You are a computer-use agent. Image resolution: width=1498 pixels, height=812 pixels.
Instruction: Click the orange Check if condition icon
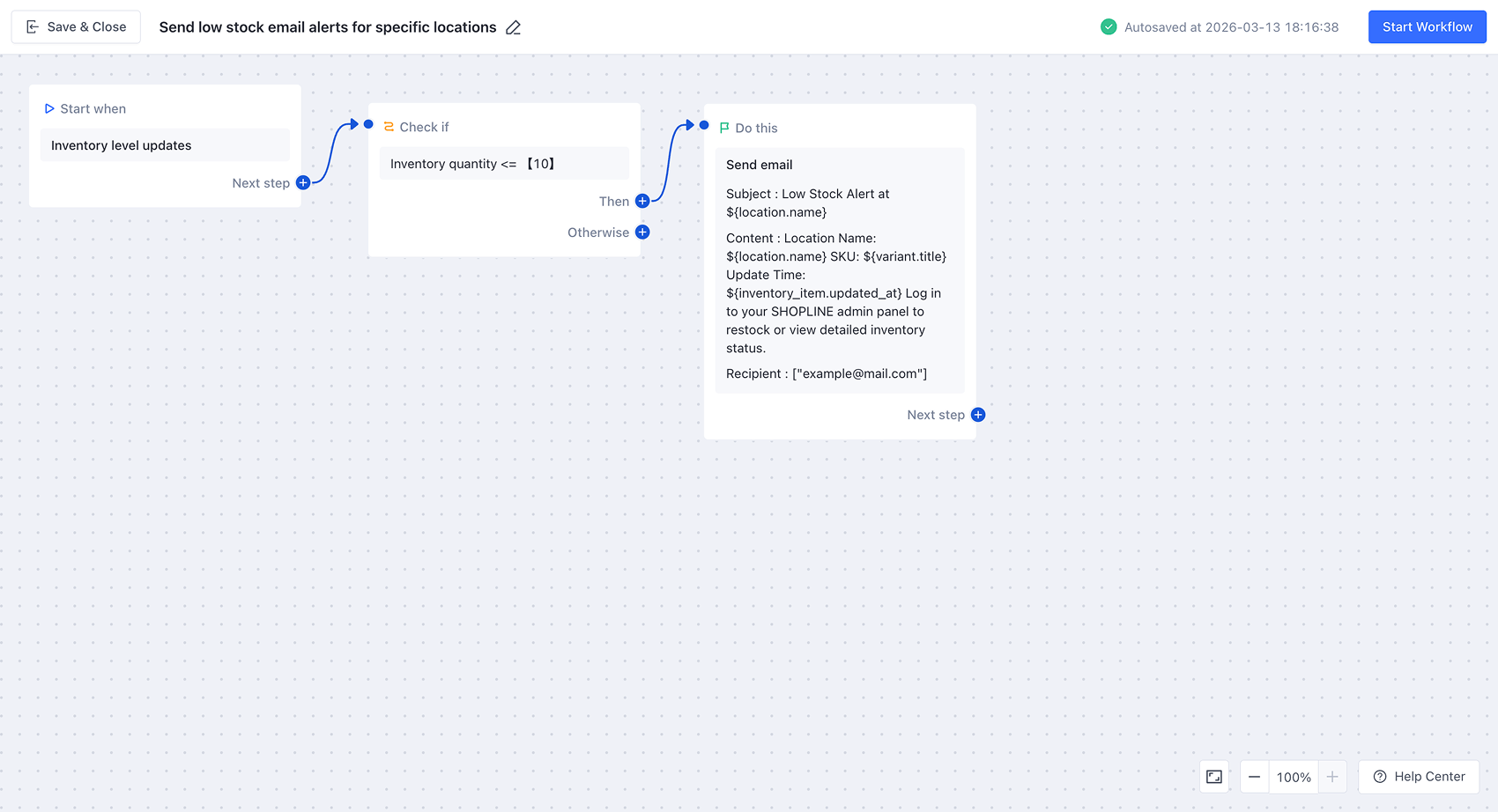click(x=389, y=127)
